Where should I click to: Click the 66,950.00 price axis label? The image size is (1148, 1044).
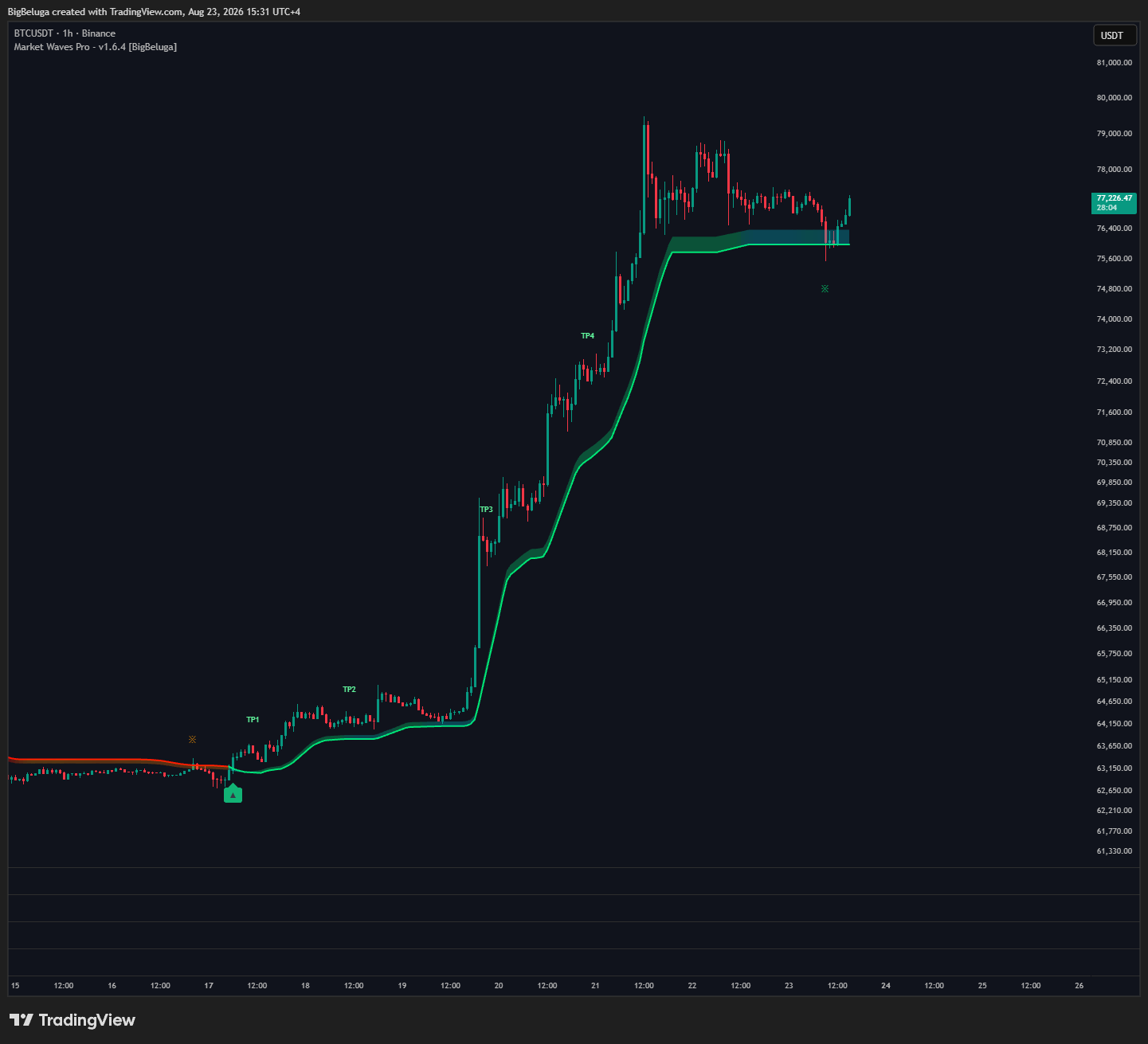(x=1115, y=603)
